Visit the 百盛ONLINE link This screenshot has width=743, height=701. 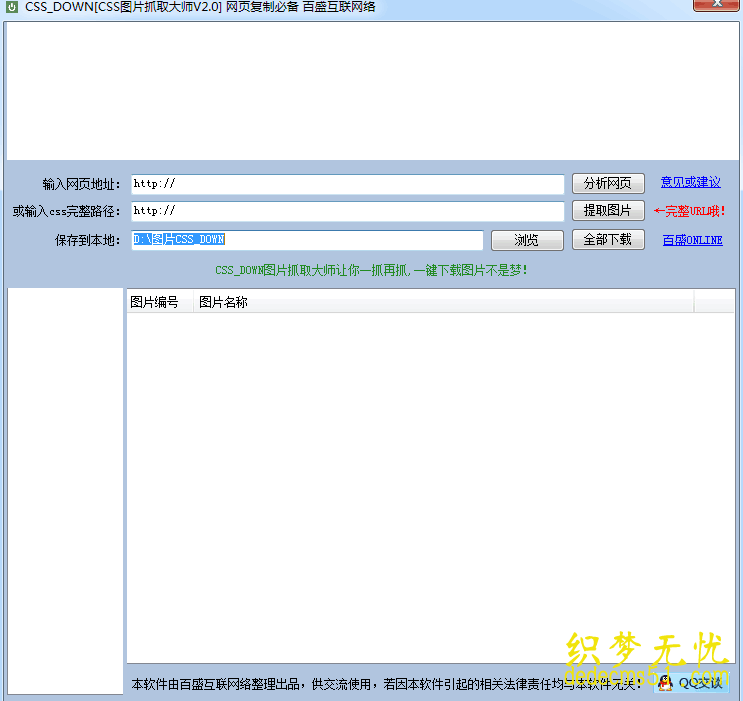point(692,240)
